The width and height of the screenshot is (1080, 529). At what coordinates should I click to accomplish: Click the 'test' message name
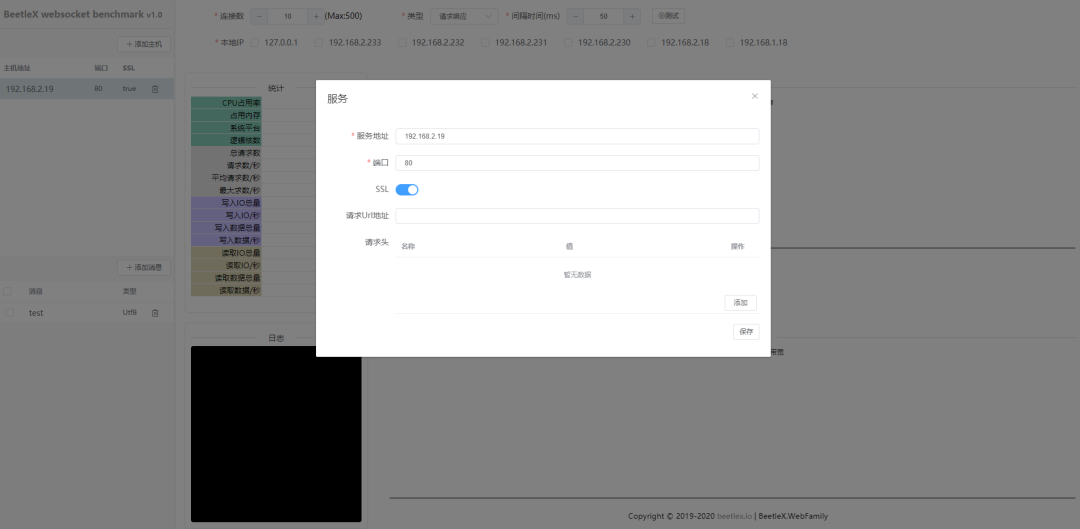click(x=36, y=313)
